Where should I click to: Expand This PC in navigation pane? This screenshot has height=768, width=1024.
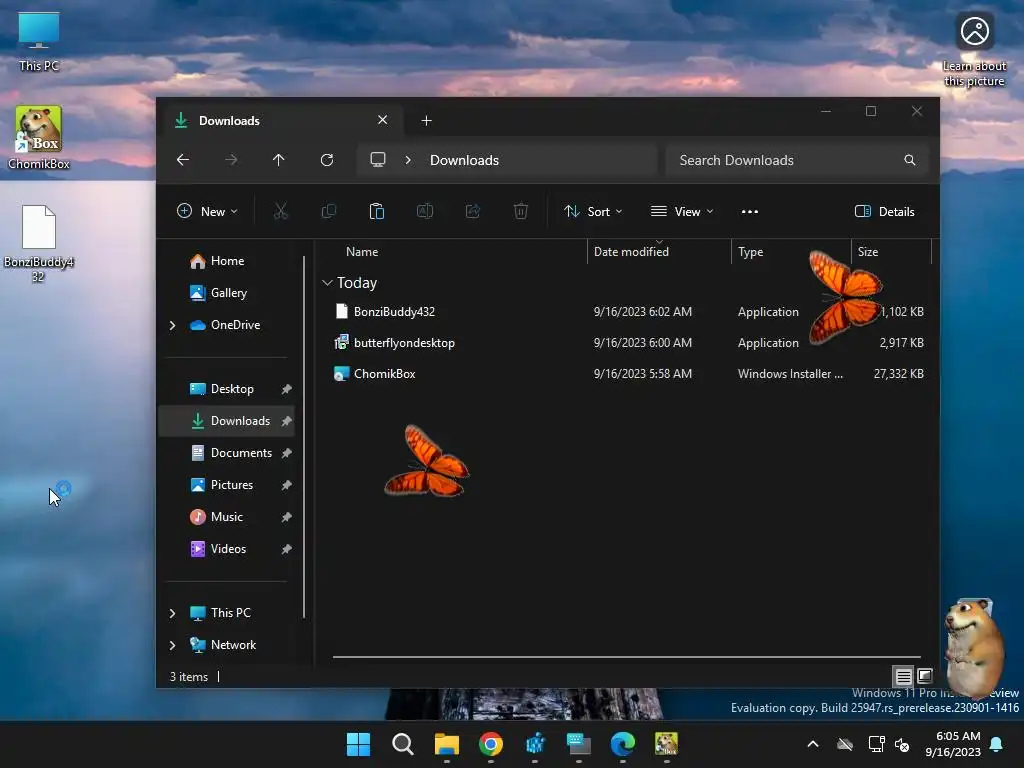point(172,613)
